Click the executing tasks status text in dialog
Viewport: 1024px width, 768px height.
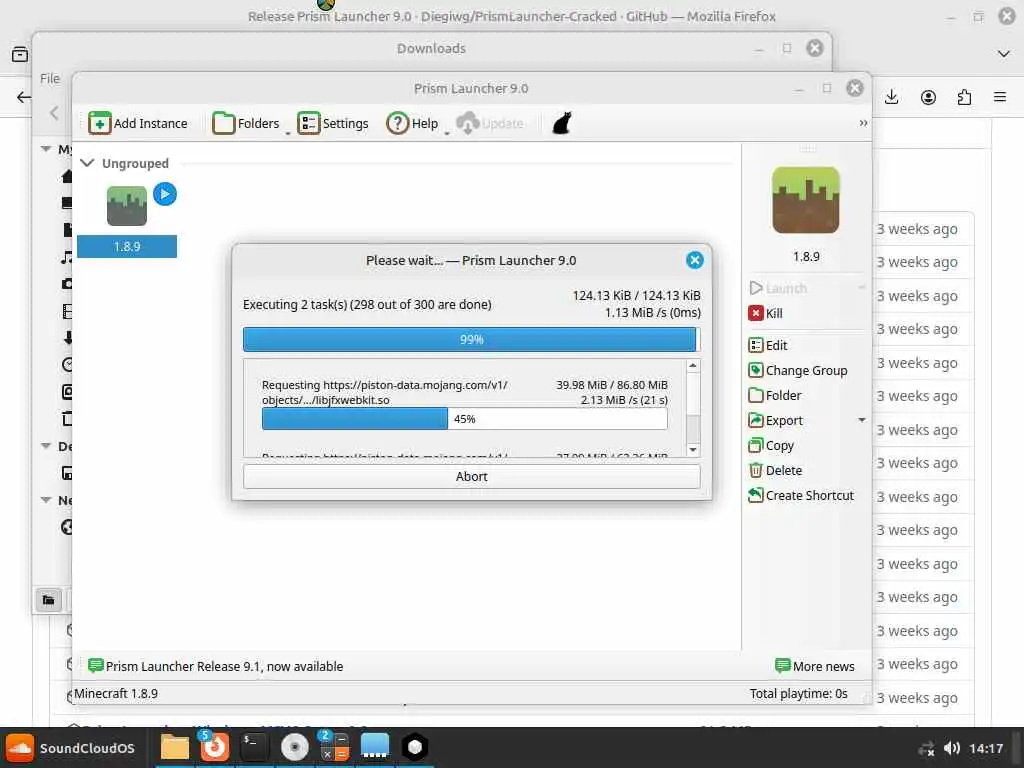point(367,304)
